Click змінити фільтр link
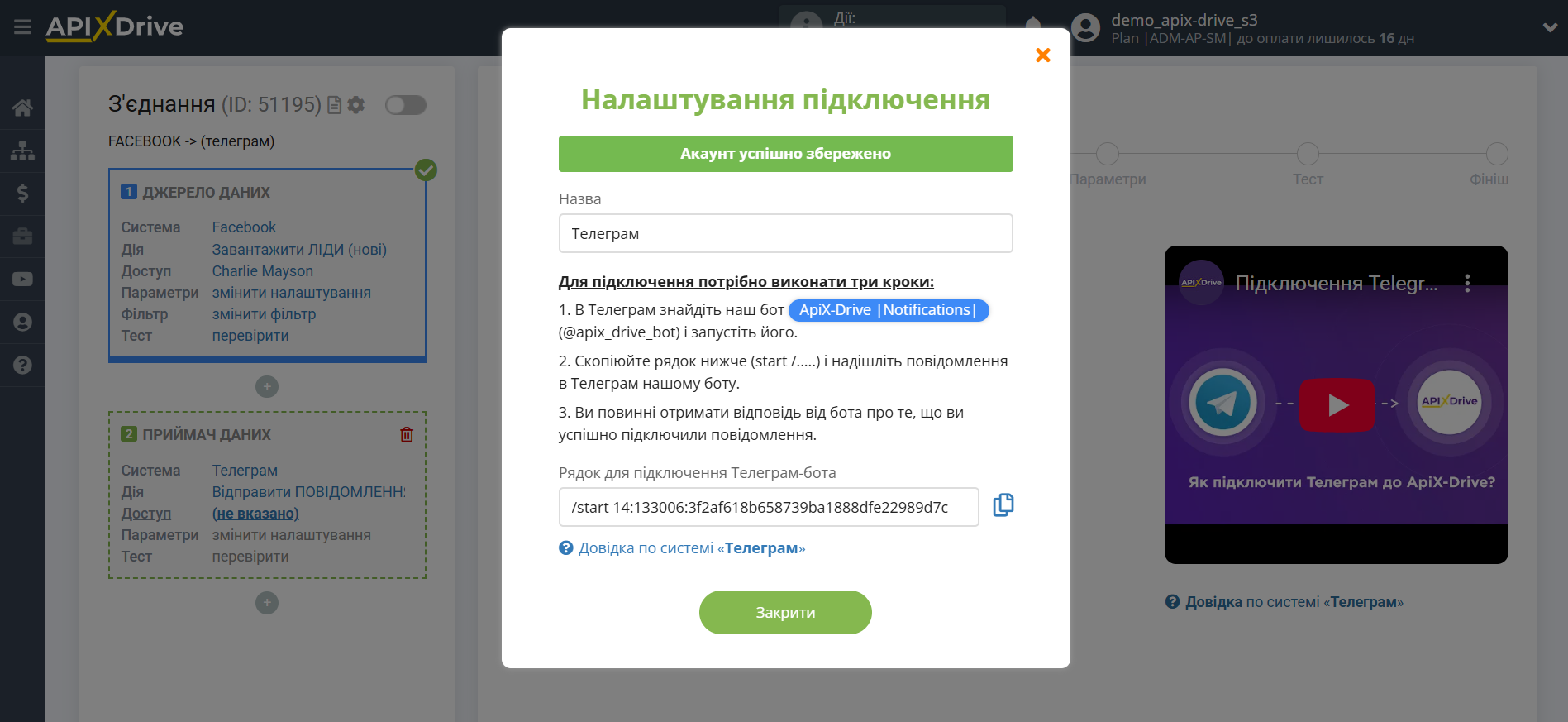 point(264,314)
